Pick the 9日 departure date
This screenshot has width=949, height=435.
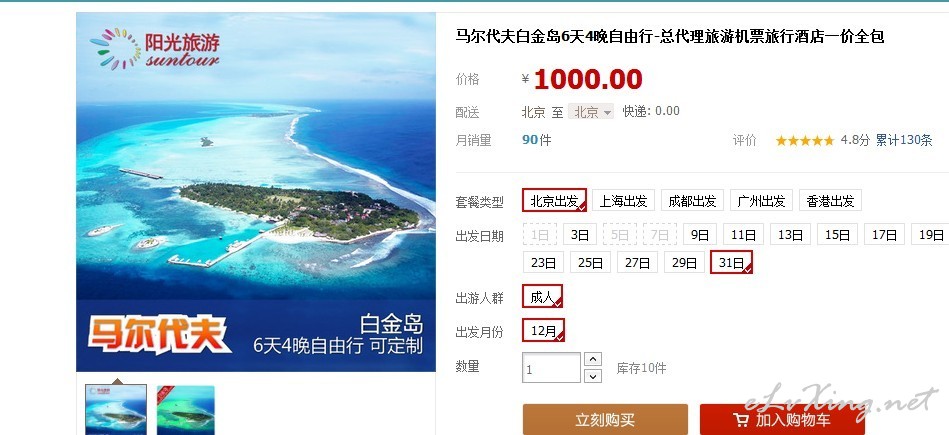pyautogui.click(x=700, y=234)
